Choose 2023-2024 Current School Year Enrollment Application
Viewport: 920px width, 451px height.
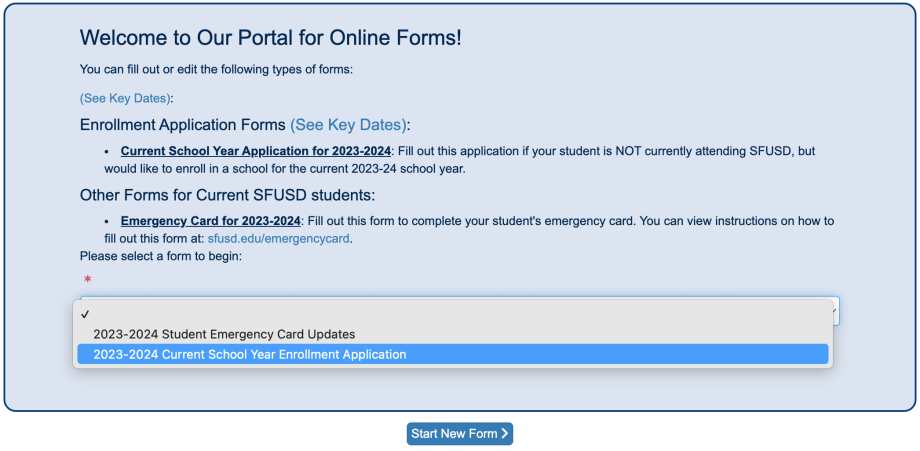pos(250,354)
